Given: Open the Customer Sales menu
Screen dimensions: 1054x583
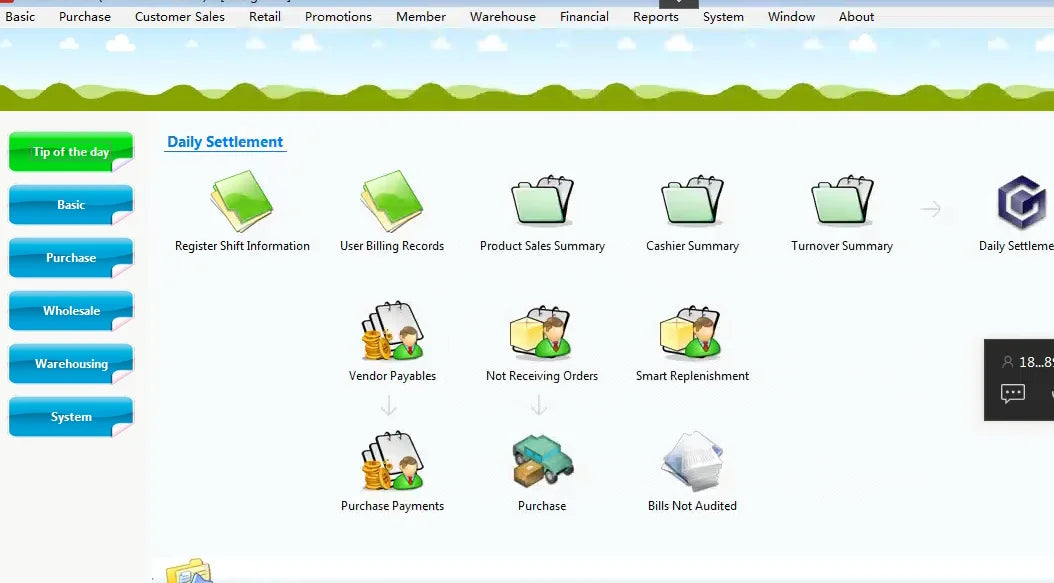Looking at the screenshot, I should (x=179, y=17).
